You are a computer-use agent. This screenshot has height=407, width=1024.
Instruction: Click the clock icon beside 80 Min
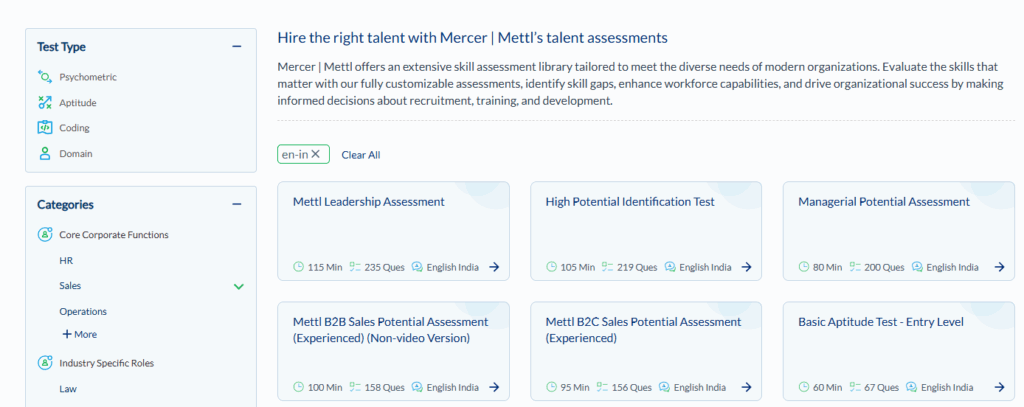pos(804,267)
